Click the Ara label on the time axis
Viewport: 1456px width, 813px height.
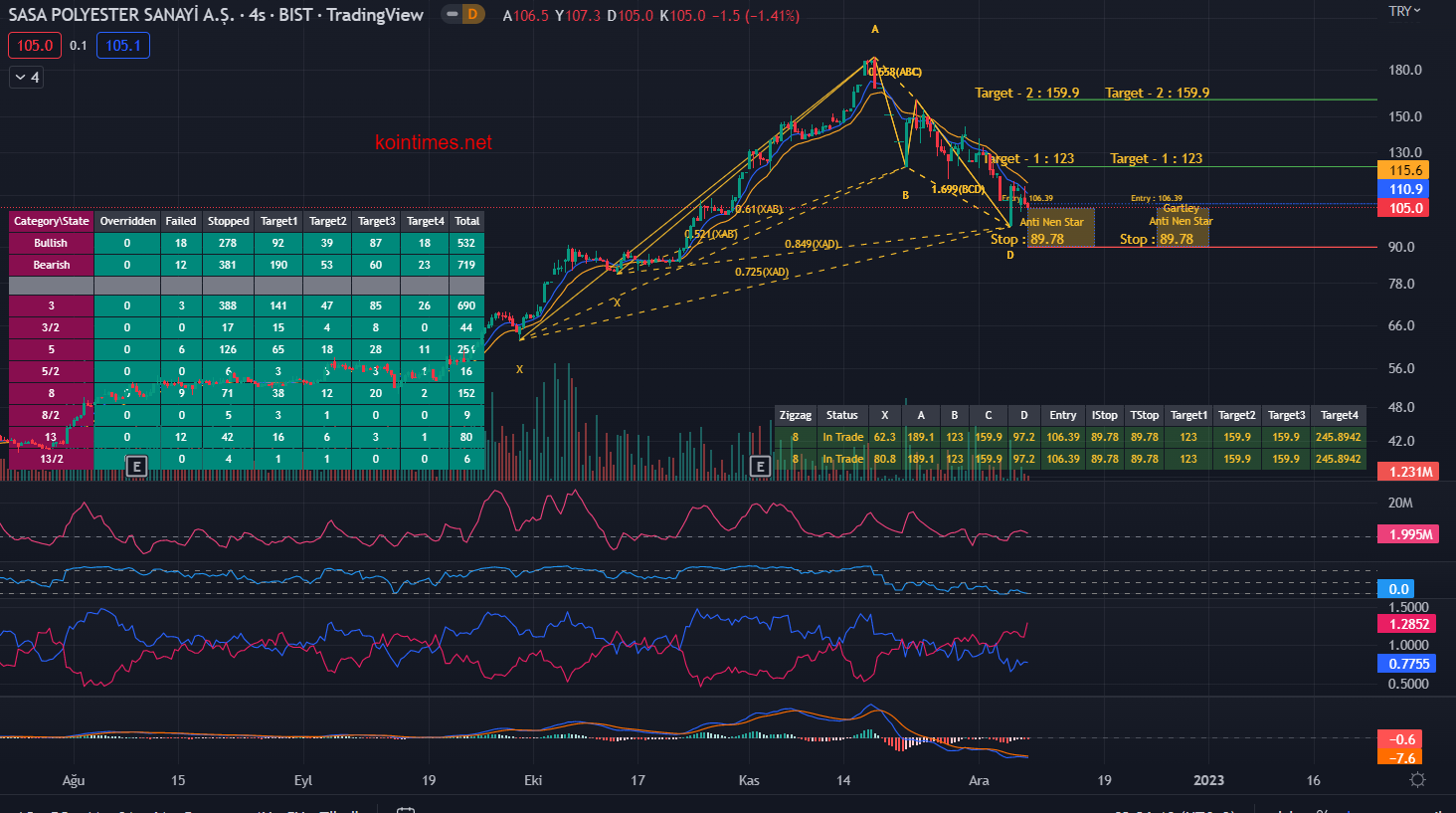pyautogui.click(x=979, y=780)
